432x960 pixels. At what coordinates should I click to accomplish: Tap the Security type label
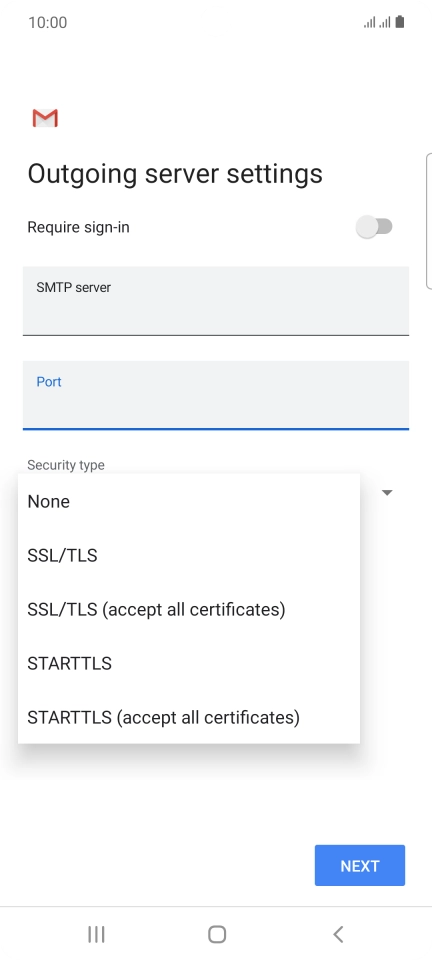pyautogui.click(x=65, y=465)
